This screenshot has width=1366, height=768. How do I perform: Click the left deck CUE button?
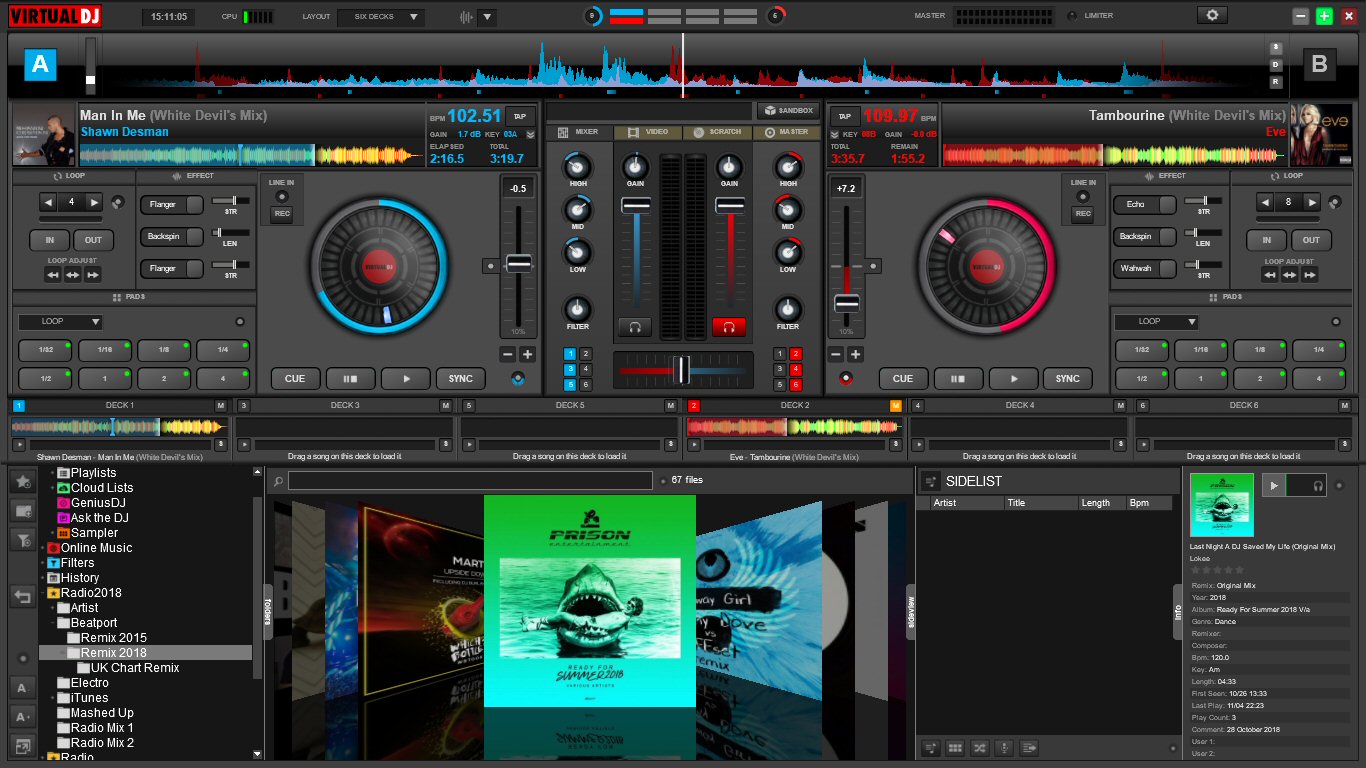[x=295, y=379]
